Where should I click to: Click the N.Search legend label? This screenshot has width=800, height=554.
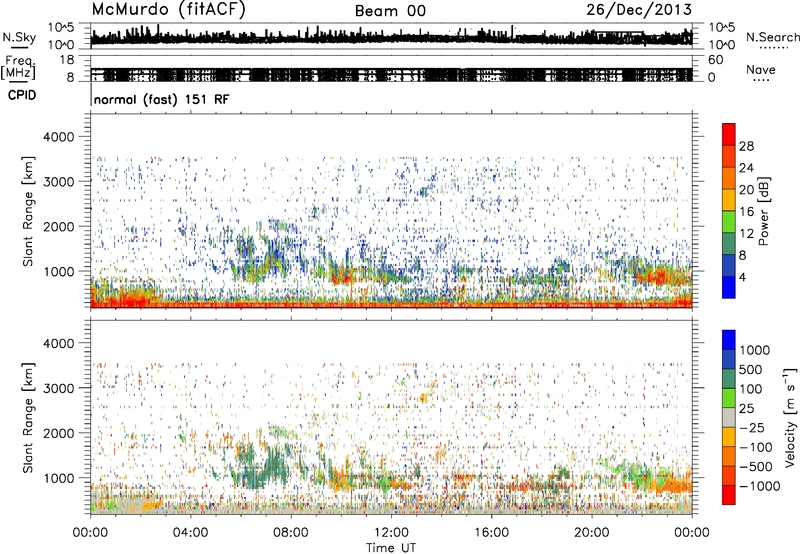[772, 37]
